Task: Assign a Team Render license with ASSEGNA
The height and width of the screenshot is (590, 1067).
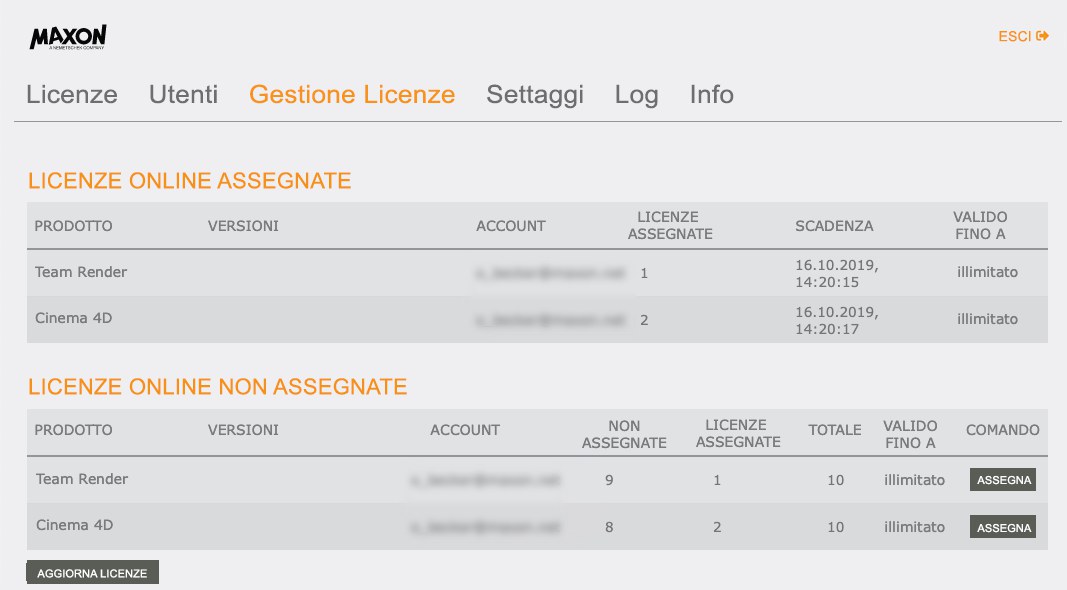Action: tap(1003, 480)
